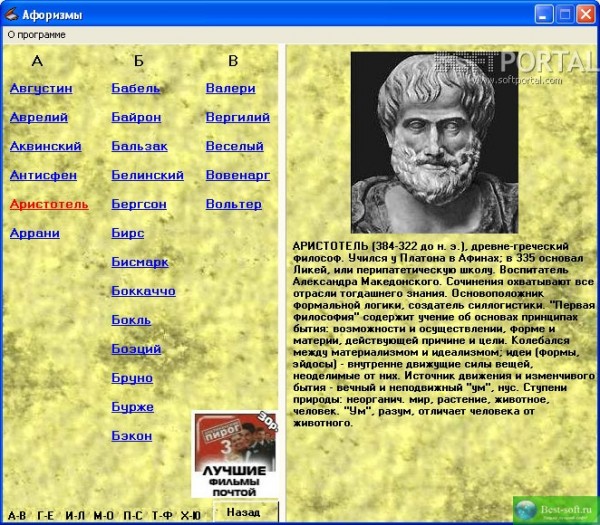The image size is (600, 525).
Task: Open the Валери link
Action: click(230, 88)
